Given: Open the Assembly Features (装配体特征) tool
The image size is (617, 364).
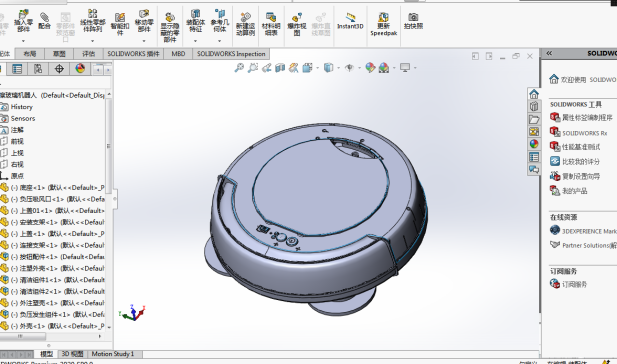Looking at the screenshot, I should (196, 22).
